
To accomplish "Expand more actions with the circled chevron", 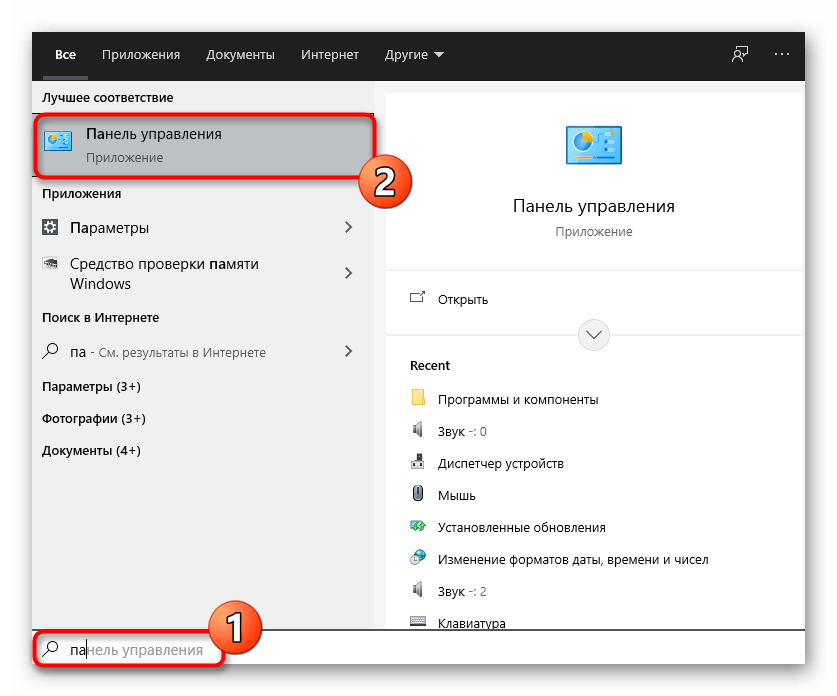I will pyautogui.click(x=594, y=333).
